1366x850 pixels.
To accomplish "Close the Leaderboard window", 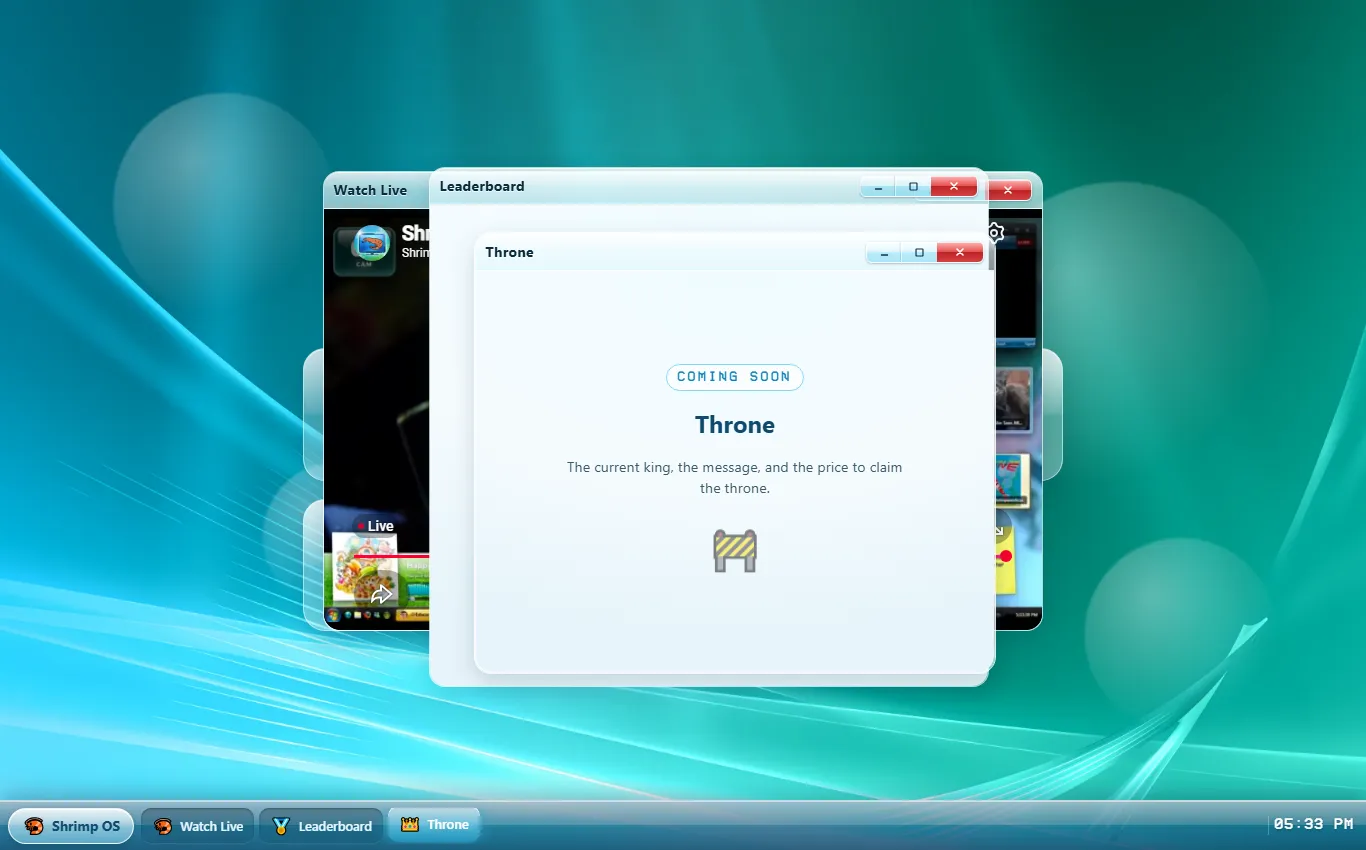I will [x=954, y=187].
